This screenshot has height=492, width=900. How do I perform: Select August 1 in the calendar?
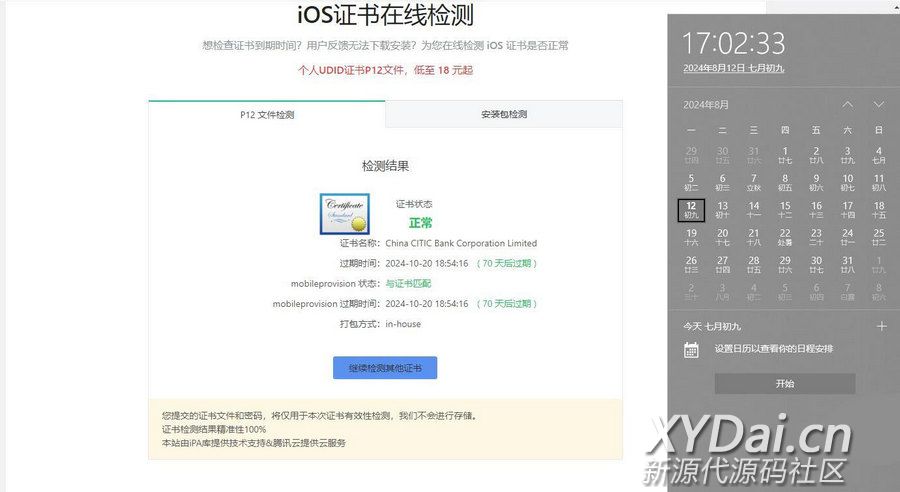coord(785,155)
